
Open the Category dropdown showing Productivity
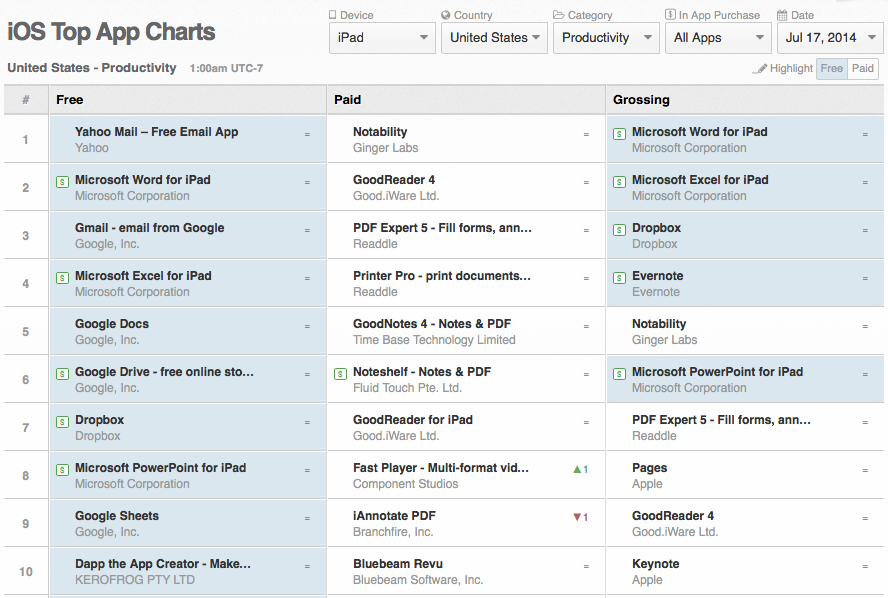pos(606,38)
